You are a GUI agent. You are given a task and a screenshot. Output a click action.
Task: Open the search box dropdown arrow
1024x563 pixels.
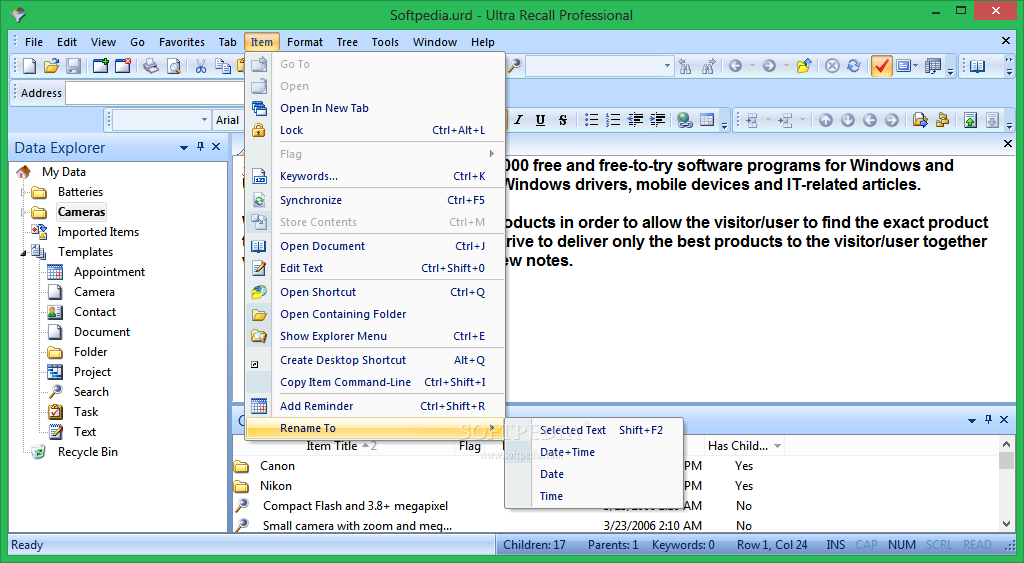667,65
